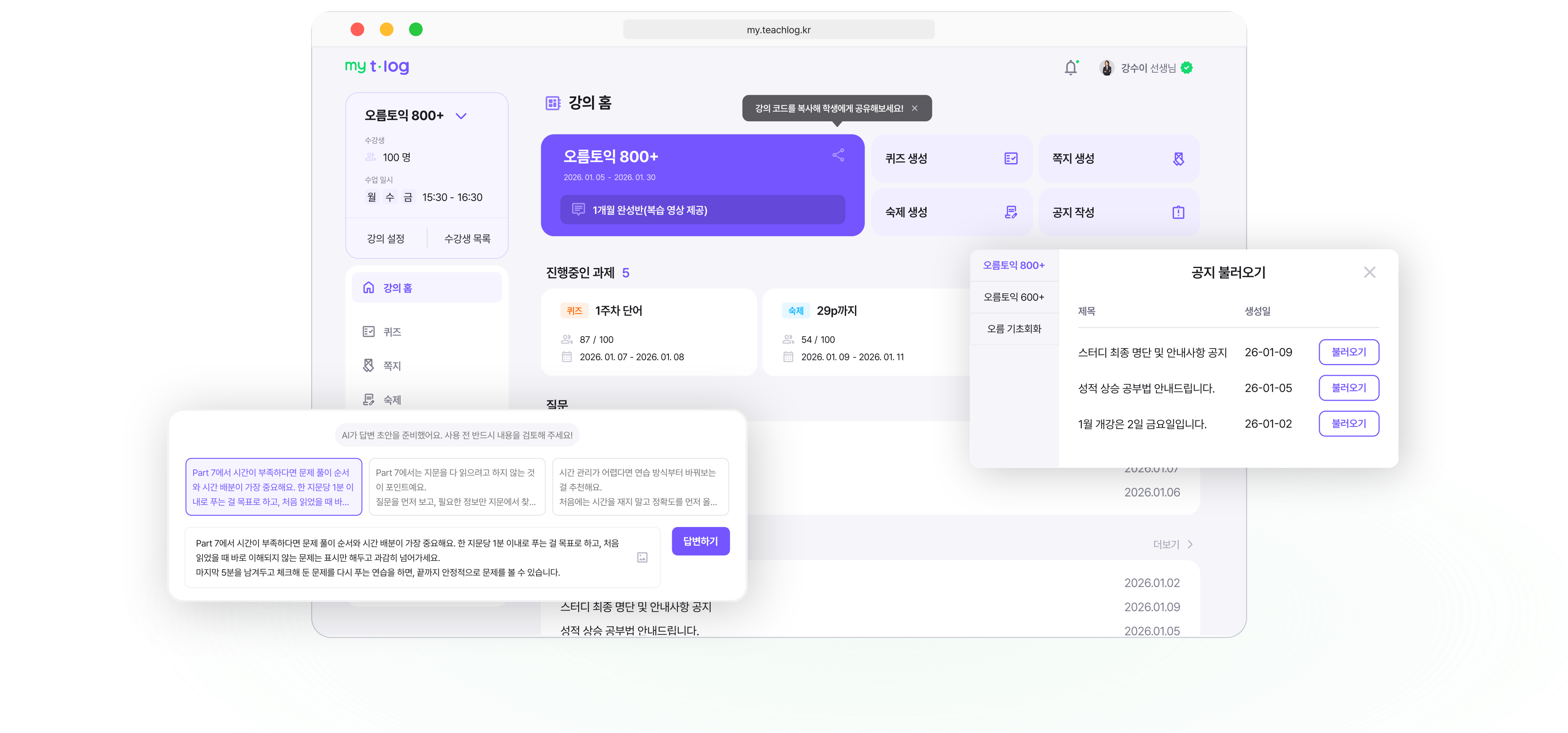Viewport: 1568px width, 733px height.
Task: Click the 제목 column header
Action: [1087, 311]
